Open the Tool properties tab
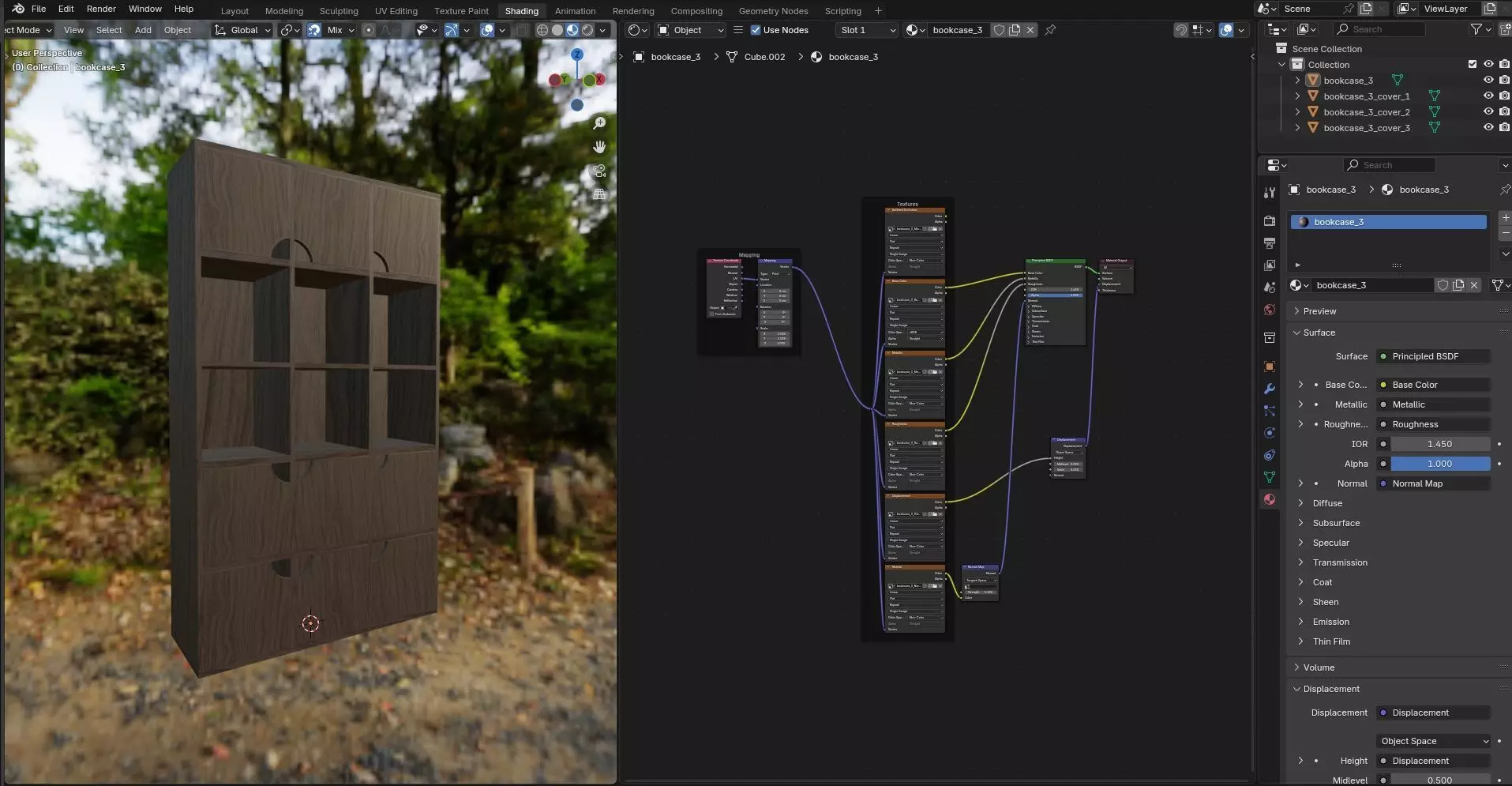The height and width of the screenshot is (786, 1512). [x=1270, y=193]
